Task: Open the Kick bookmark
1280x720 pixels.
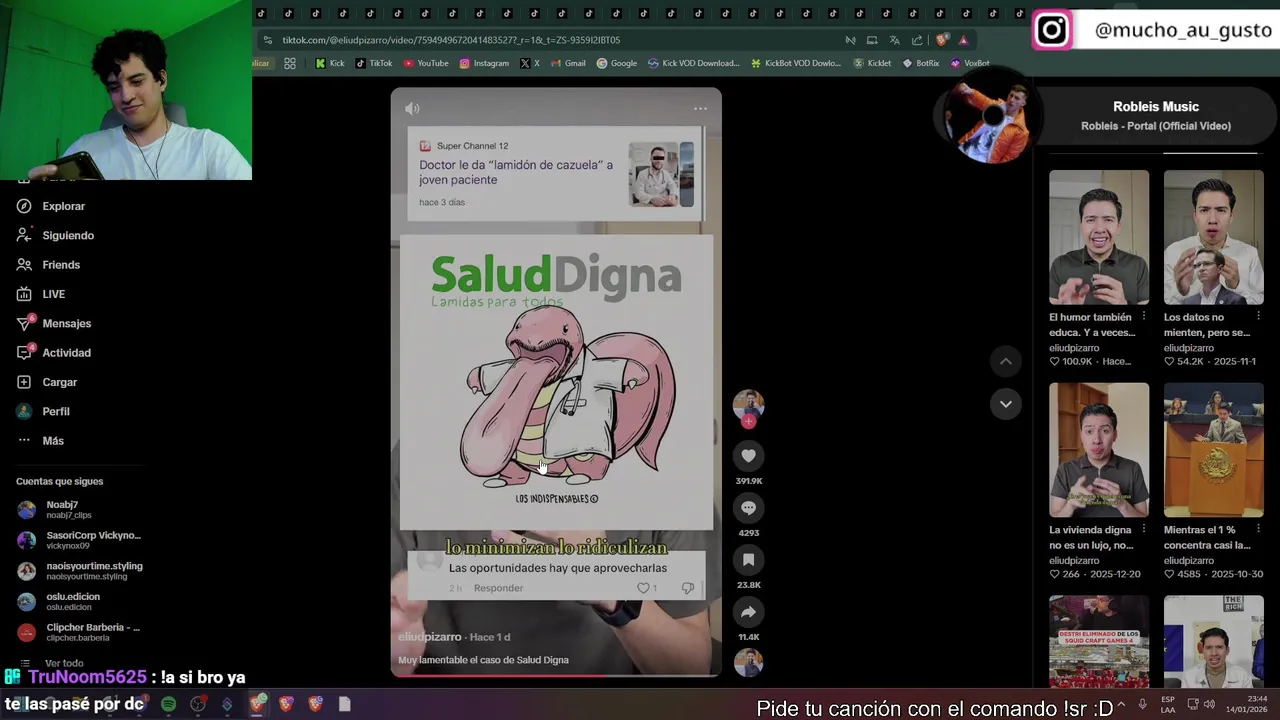Action: [x=330, y=63]
